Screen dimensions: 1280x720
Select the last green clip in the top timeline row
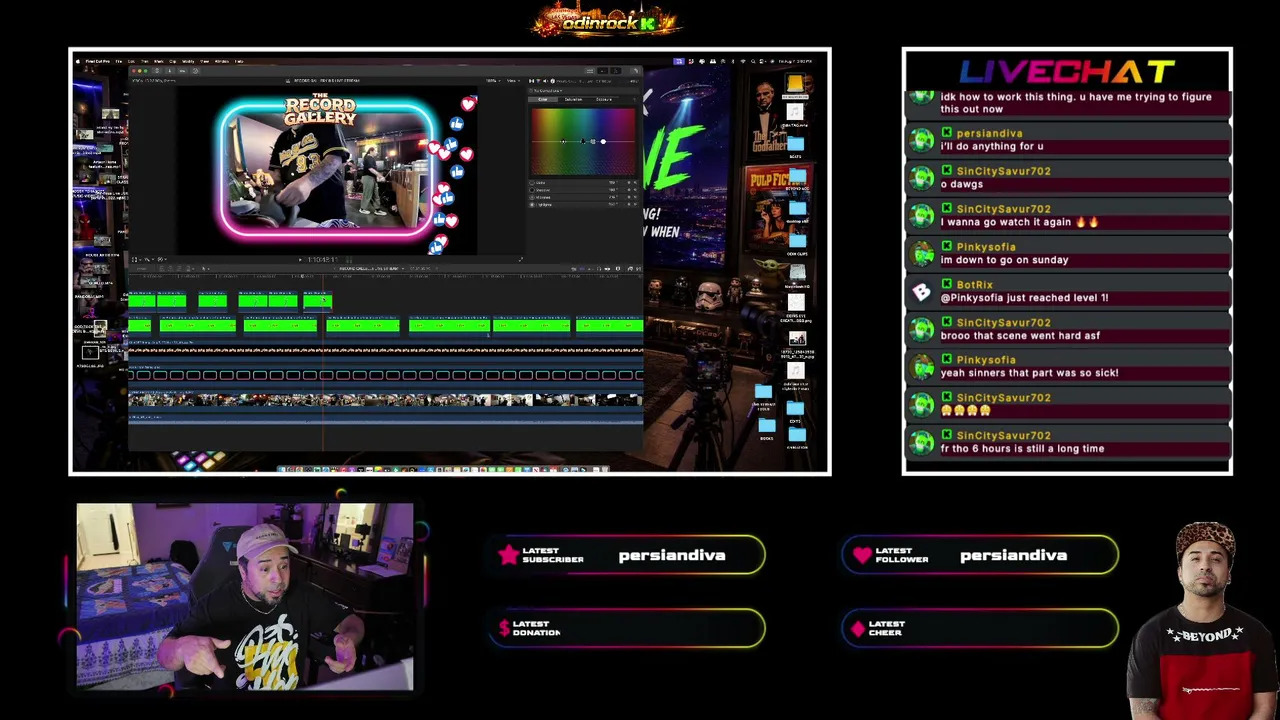click(x=317, y=300)
